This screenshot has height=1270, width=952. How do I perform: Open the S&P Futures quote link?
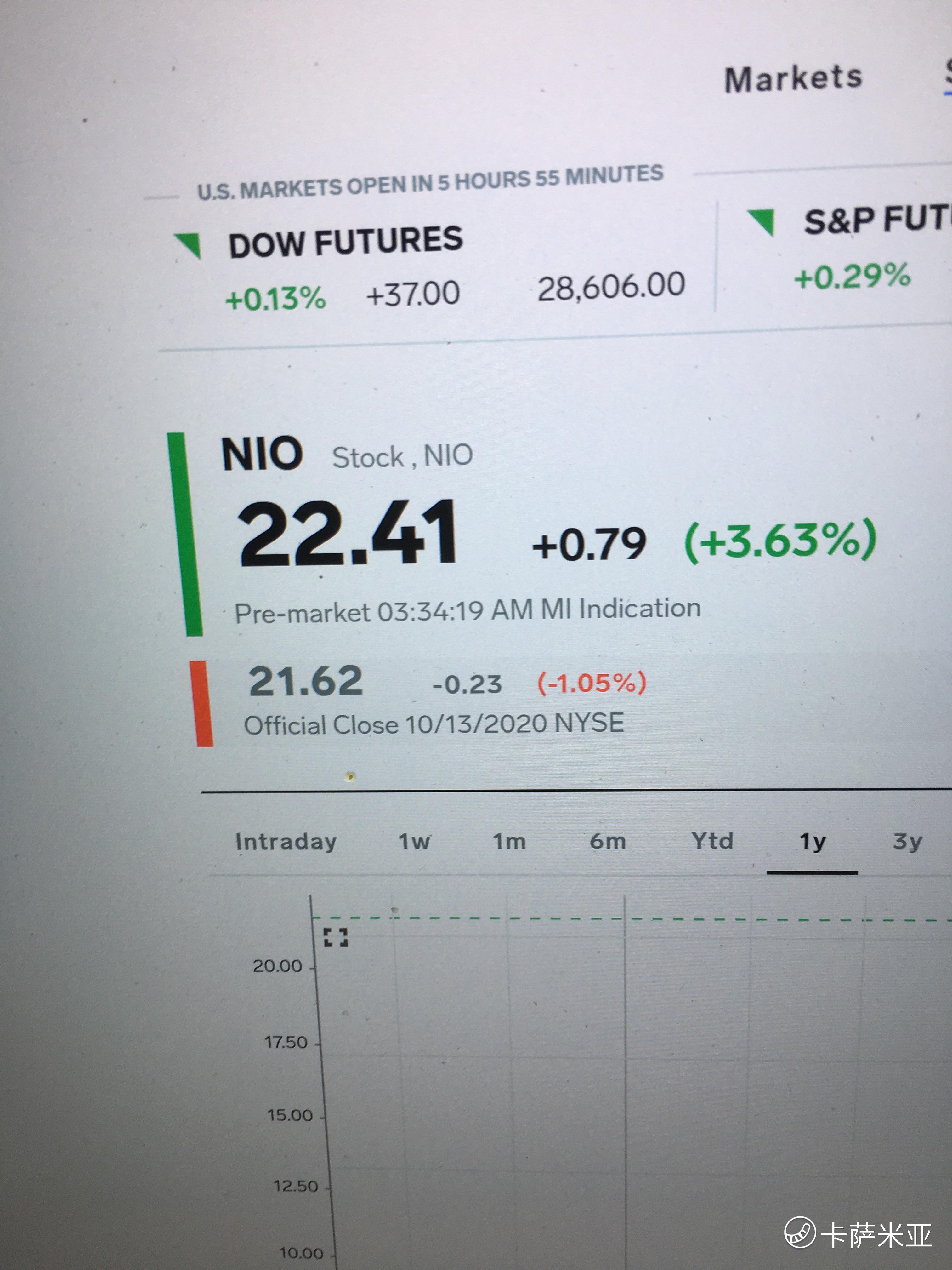pyautogui.click(x=877, y=219)
